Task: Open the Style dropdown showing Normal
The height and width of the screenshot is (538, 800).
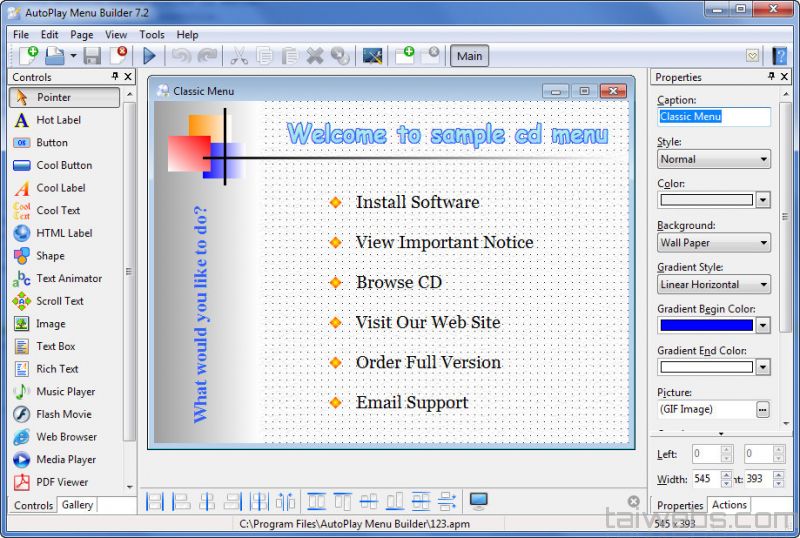Action: [x=713, y=159]
